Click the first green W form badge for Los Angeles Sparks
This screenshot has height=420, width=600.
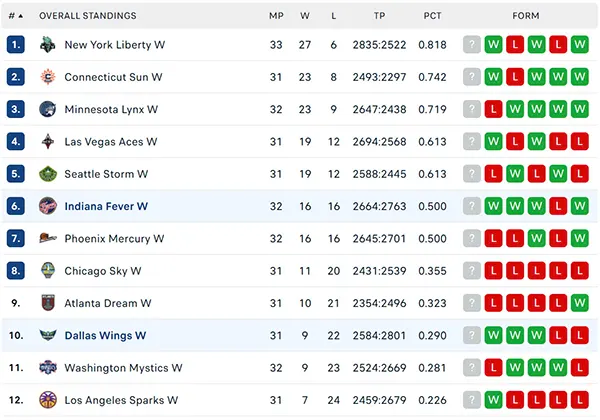(493, 400)
